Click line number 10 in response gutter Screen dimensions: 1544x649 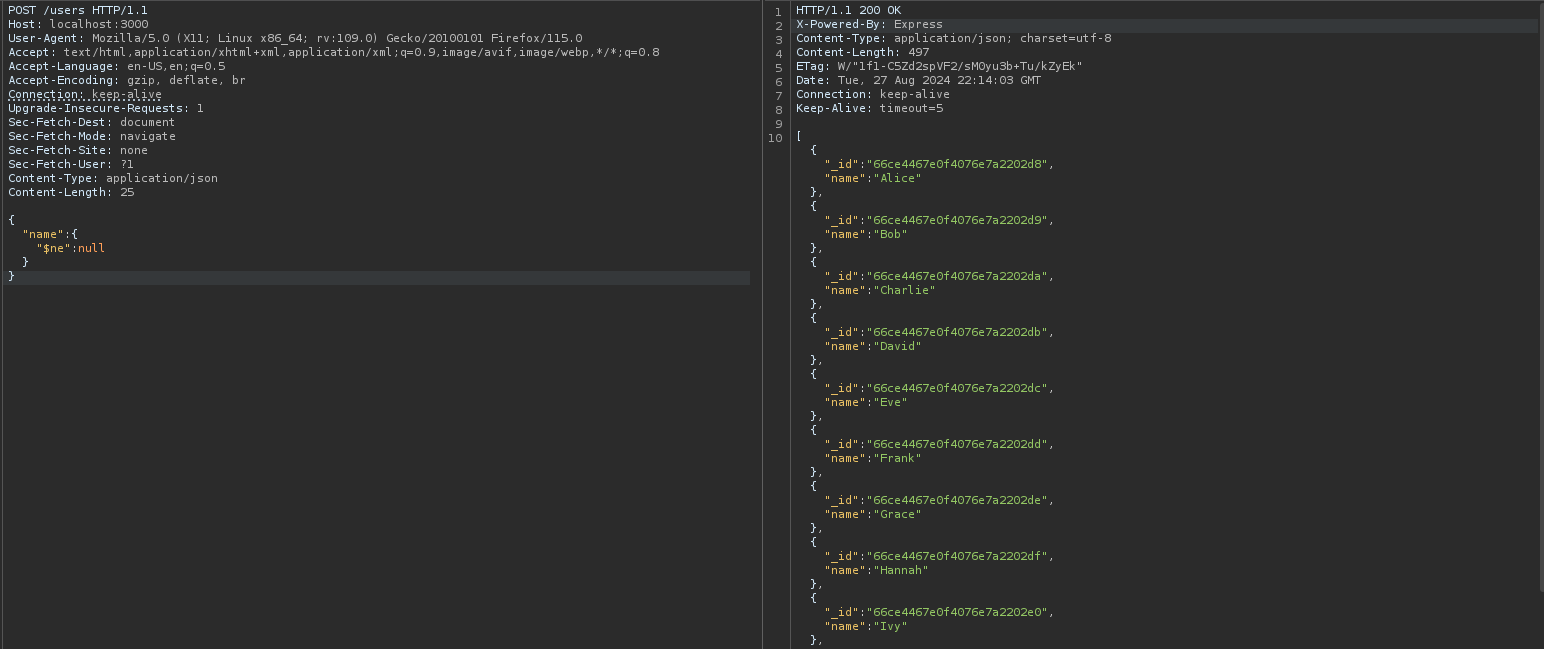coord(776,138)
